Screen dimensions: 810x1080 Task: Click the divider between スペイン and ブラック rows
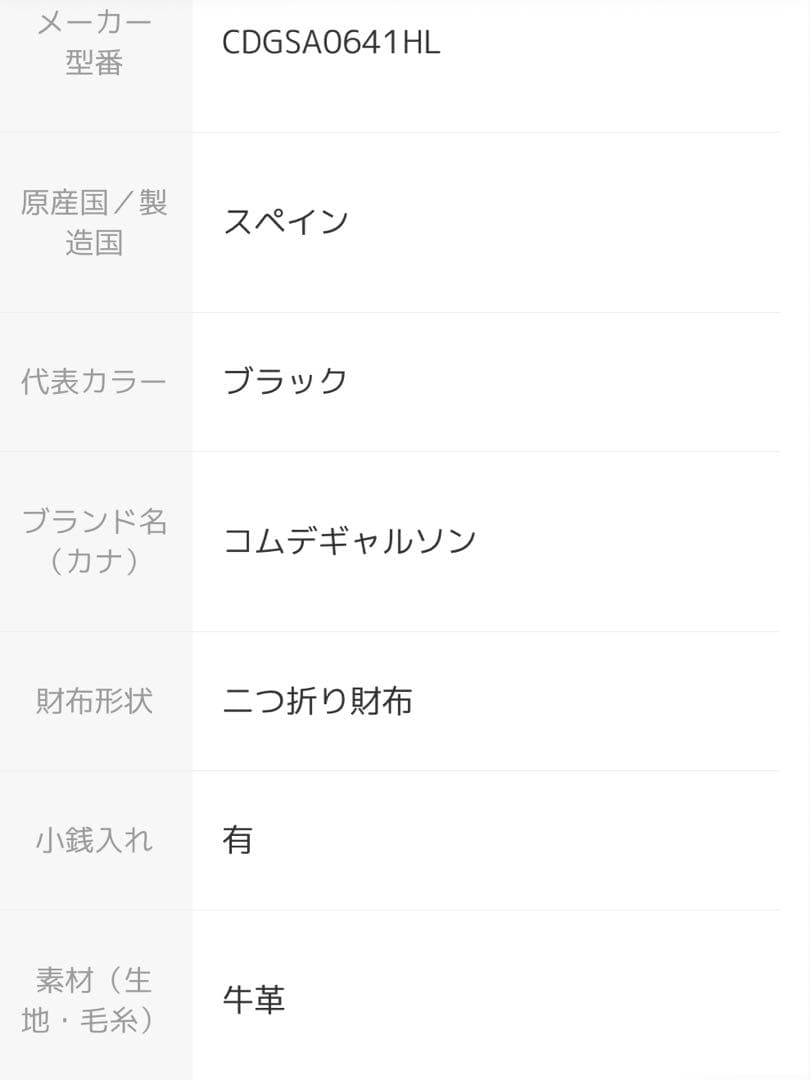pyautogui.click(x=485, y=312)
